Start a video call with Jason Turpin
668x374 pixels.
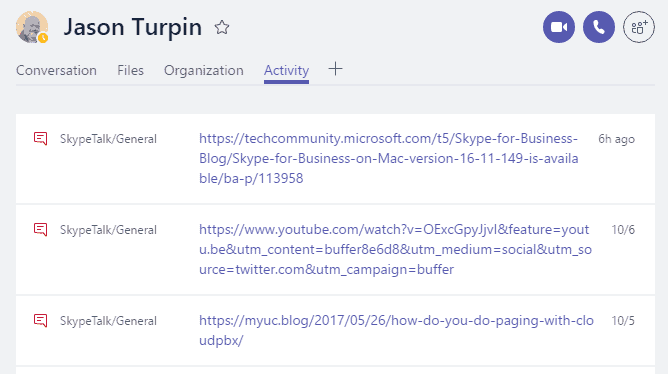point(559,27)
